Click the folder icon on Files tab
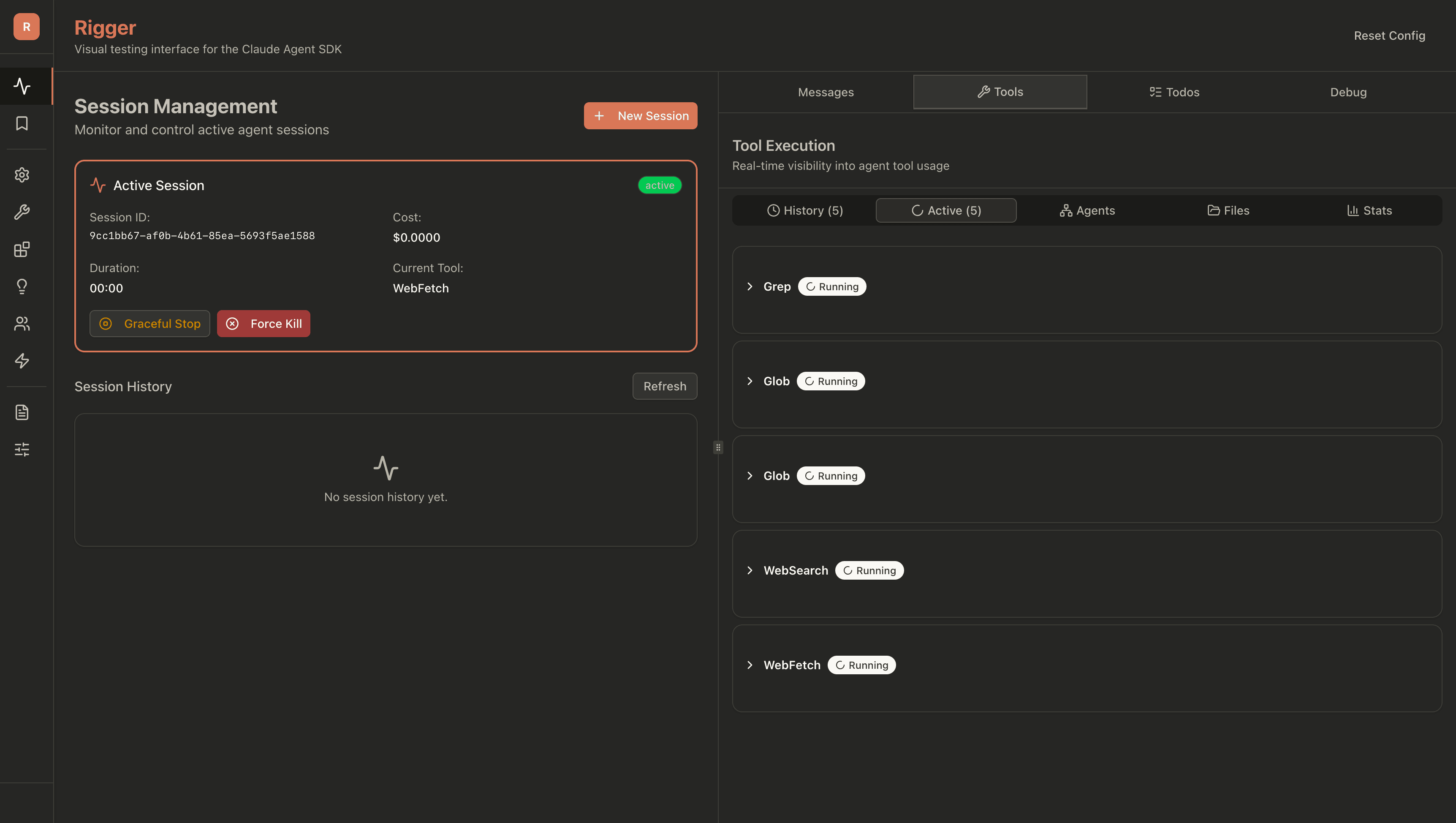Image resolution: width=1456 pixels, height=823 pixels. coord(1214,210)
